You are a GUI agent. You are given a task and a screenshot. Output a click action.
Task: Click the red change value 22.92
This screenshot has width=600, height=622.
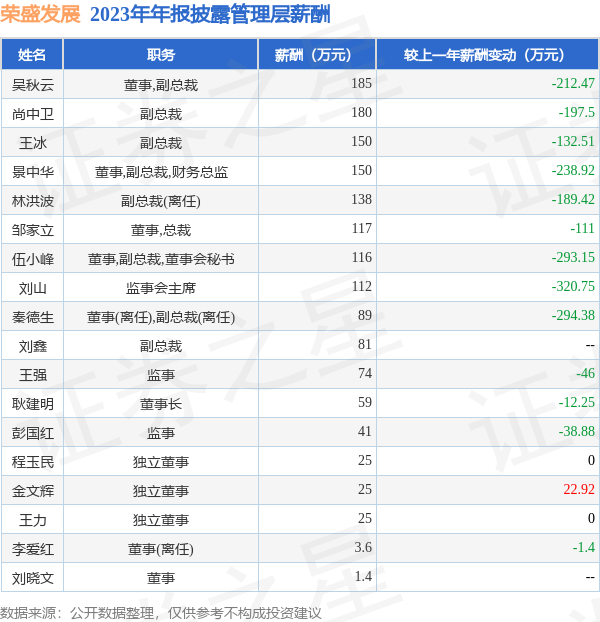coord(579,489)
